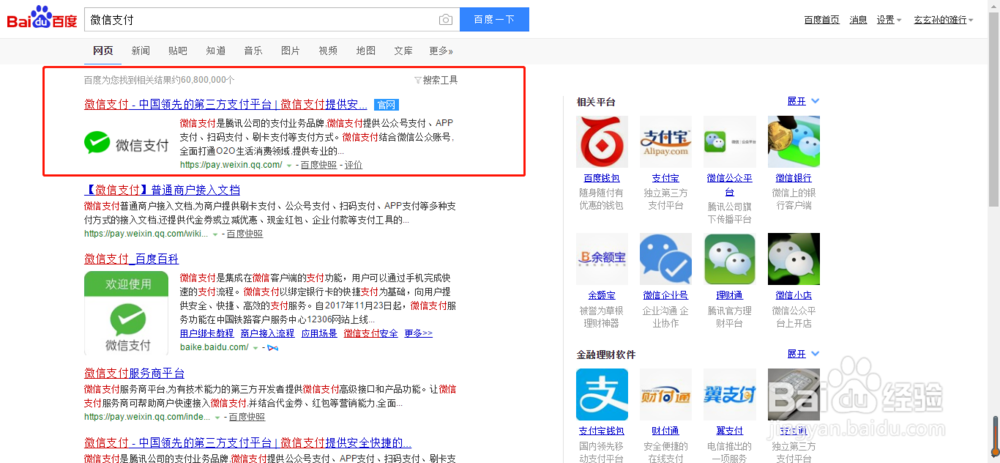Image resolution: width=1000 pixels, height=463 pixels.
Task: Open the 百度钱包 text link
Action: click(x=602, y=178)
